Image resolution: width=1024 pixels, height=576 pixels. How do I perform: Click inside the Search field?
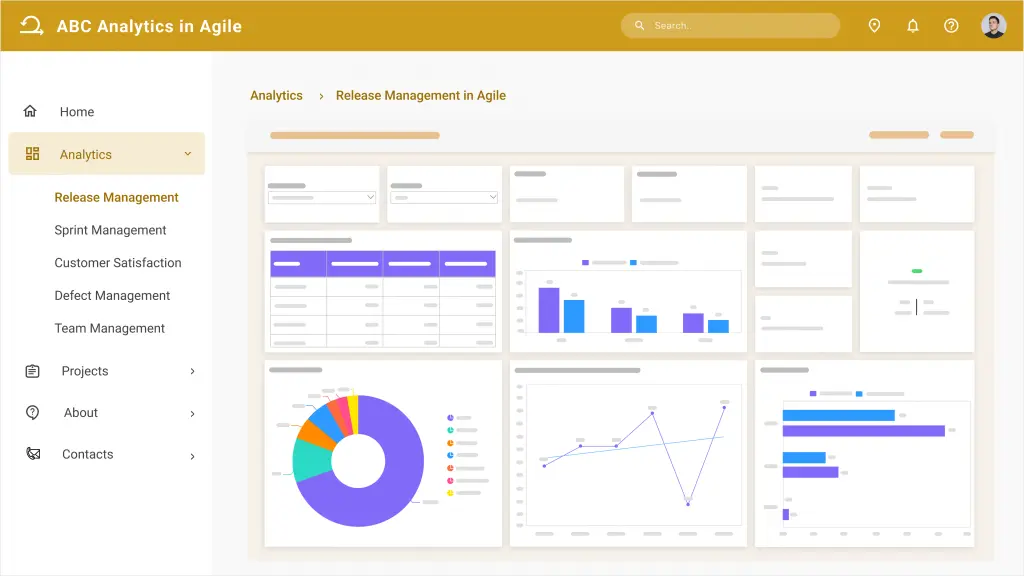(x=730, y=25)
